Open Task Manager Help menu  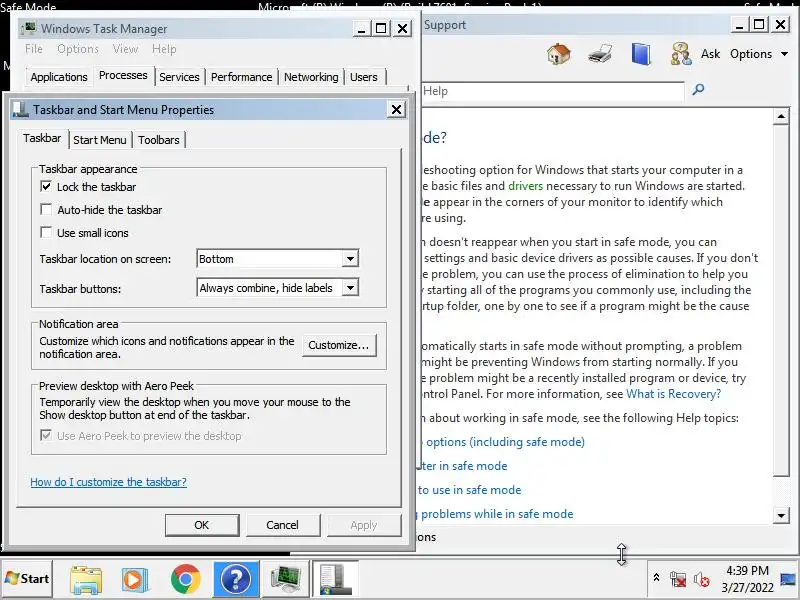tap(164, 49)
